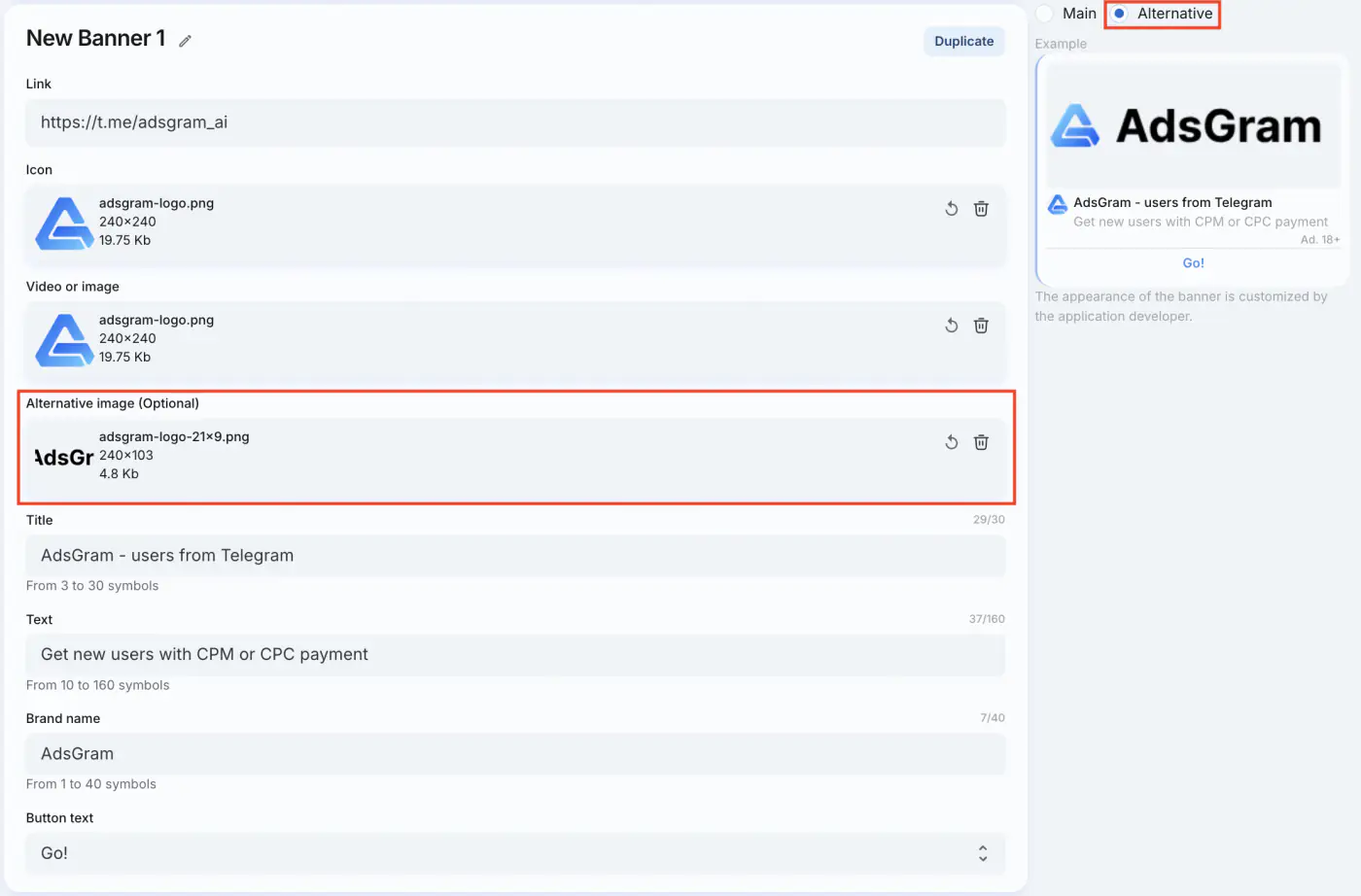The width and height of the screenshot is (1361, 896).
Task: Click the 37/160 text character counter
Action: [x=987, y=619]
